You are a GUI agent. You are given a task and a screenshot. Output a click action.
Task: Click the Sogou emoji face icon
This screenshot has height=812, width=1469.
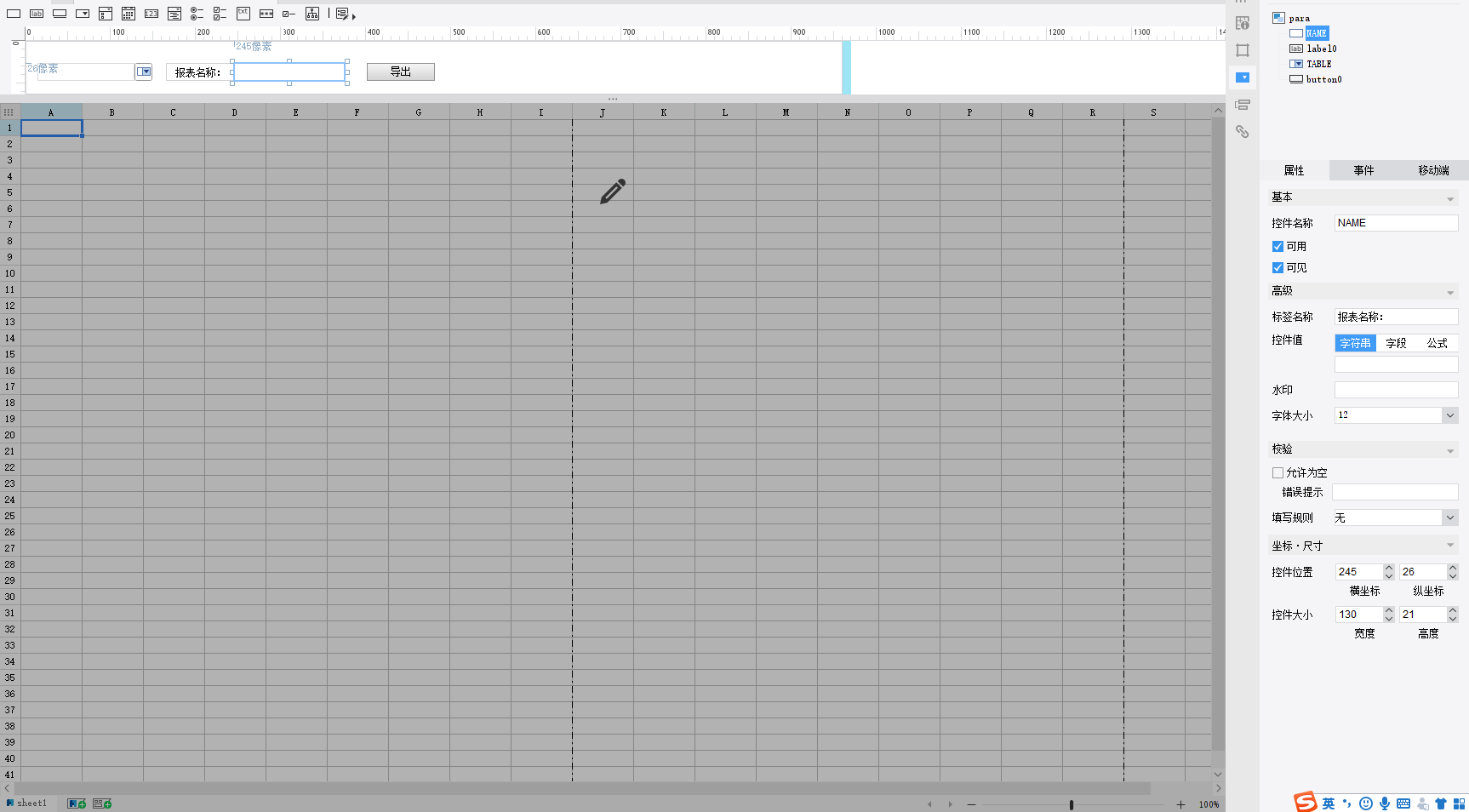(x=1366, y=803)
